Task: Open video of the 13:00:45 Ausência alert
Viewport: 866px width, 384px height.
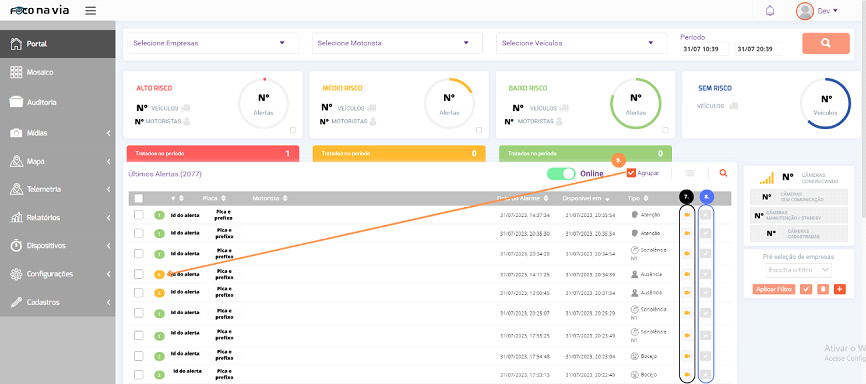Action: (x=687, y=292)
